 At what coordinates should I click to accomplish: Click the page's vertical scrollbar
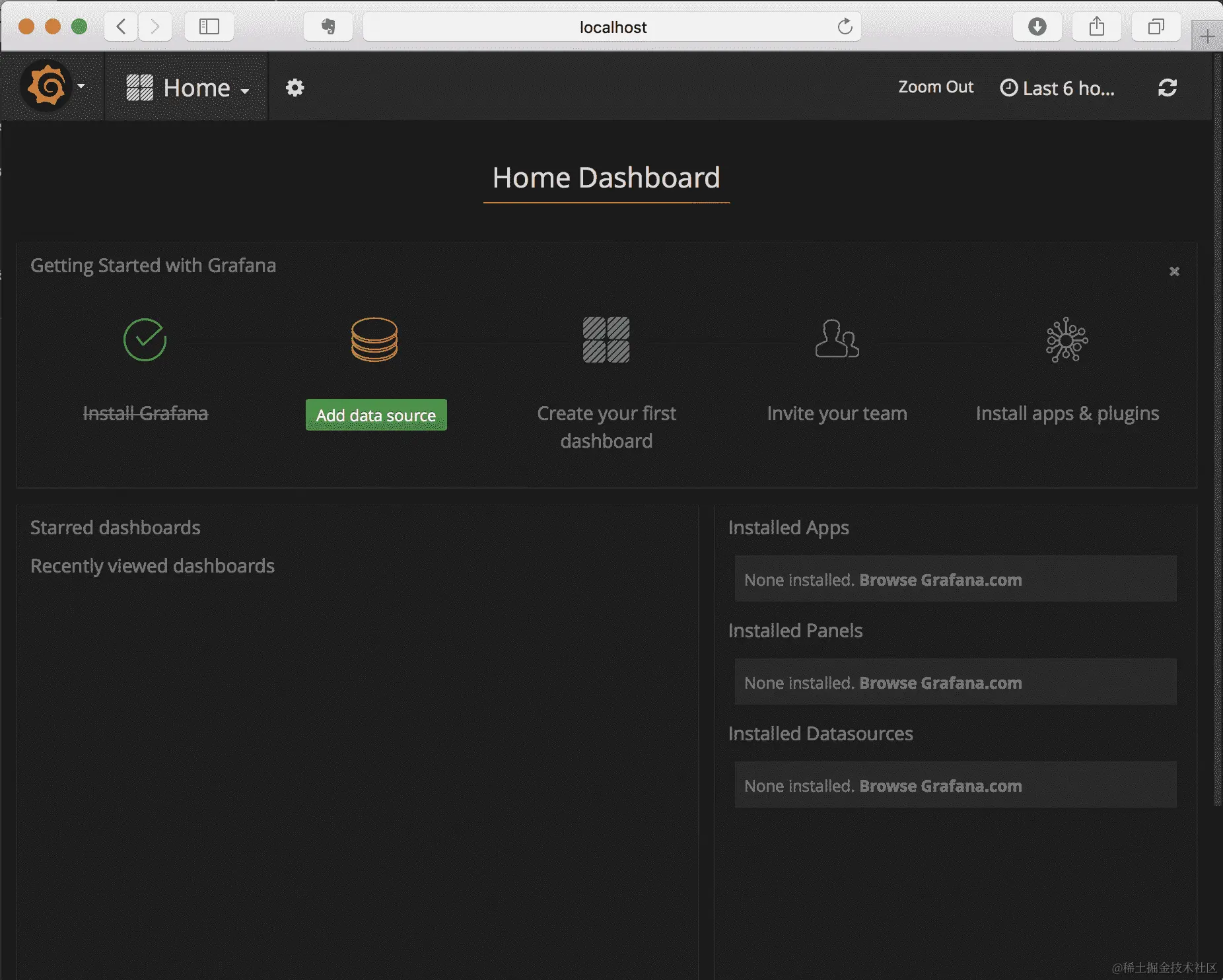pos(1218,429)
